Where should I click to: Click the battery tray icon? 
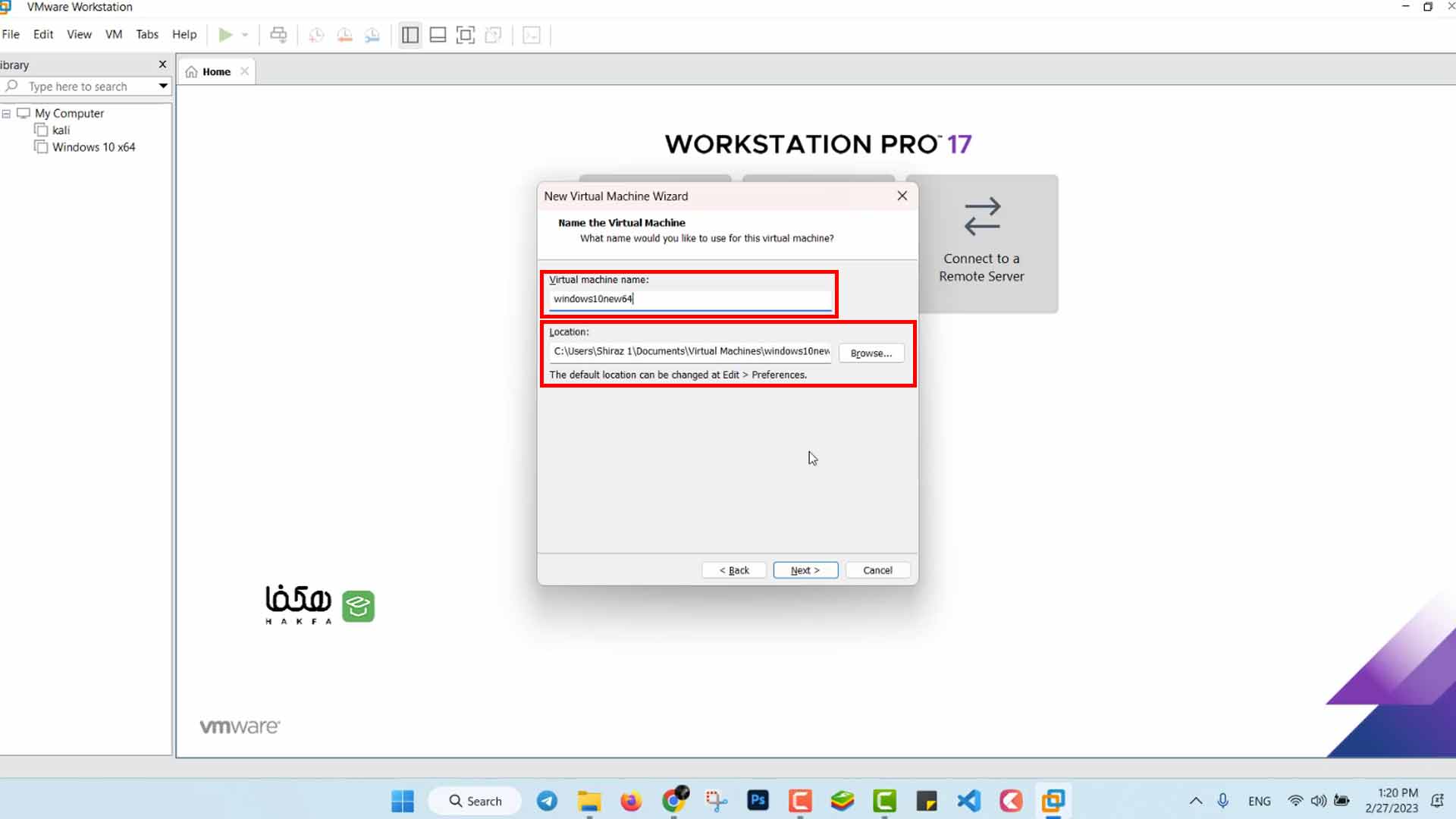pos(1342,801)
